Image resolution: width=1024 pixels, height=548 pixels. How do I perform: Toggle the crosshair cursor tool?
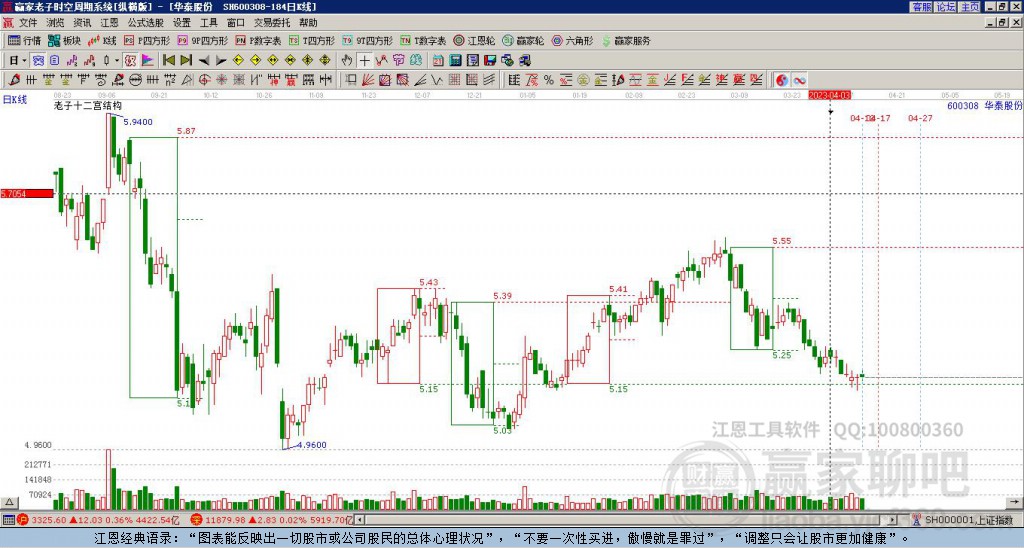coord(364,61)
